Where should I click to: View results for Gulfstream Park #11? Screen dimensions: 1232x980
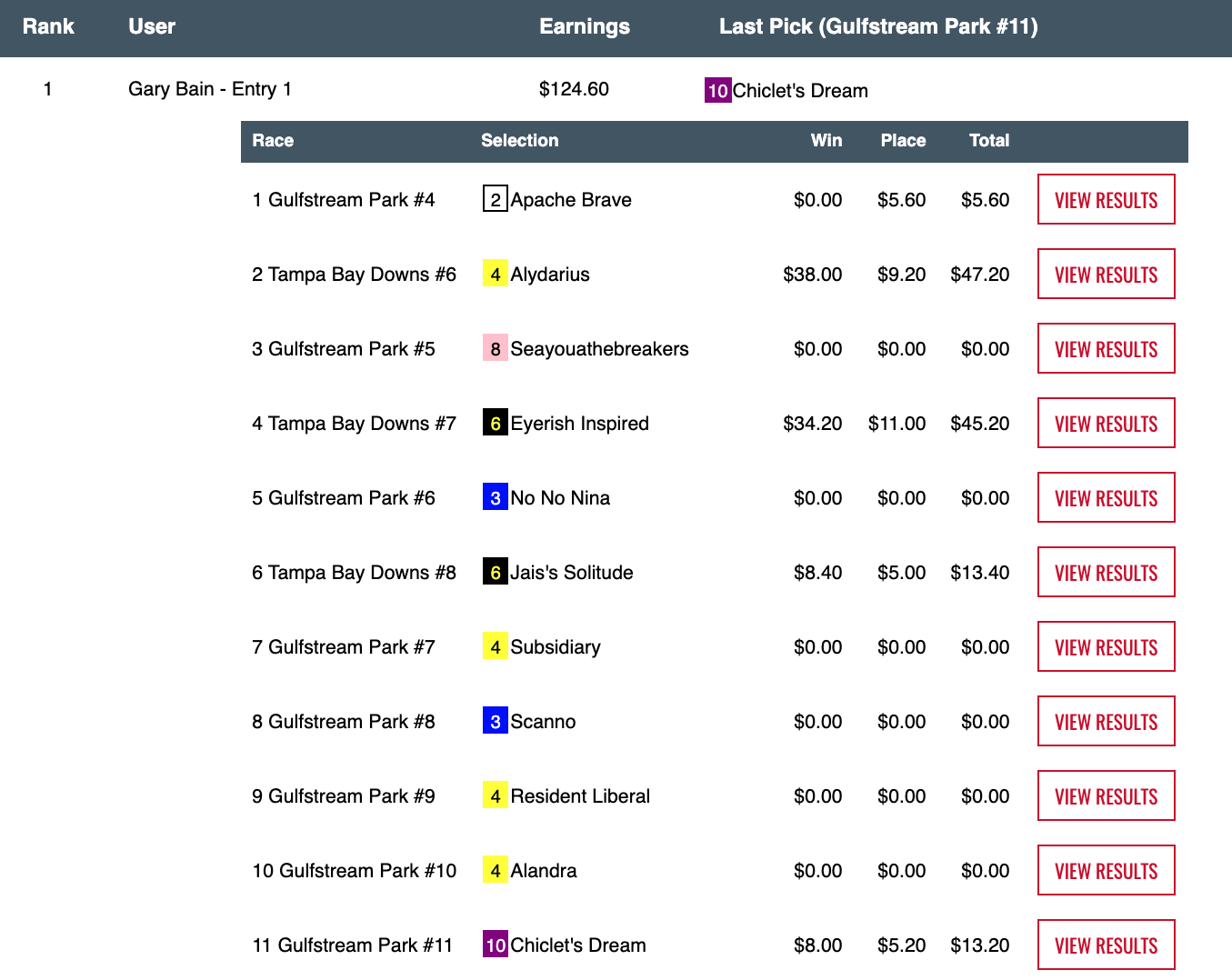point(1106,945)
